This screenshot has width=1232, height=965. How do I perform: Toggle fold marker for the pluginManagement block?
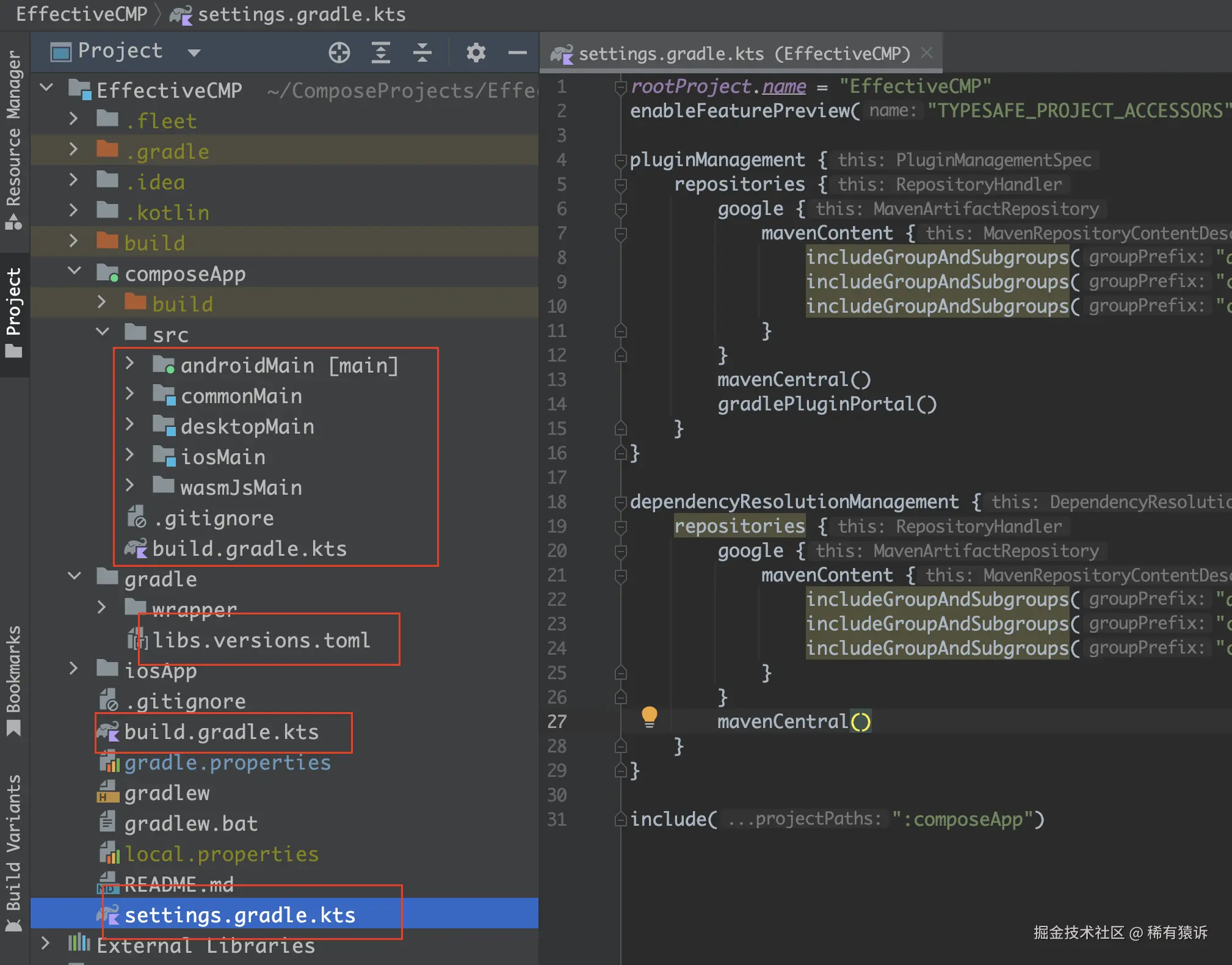tap(620, 161)
